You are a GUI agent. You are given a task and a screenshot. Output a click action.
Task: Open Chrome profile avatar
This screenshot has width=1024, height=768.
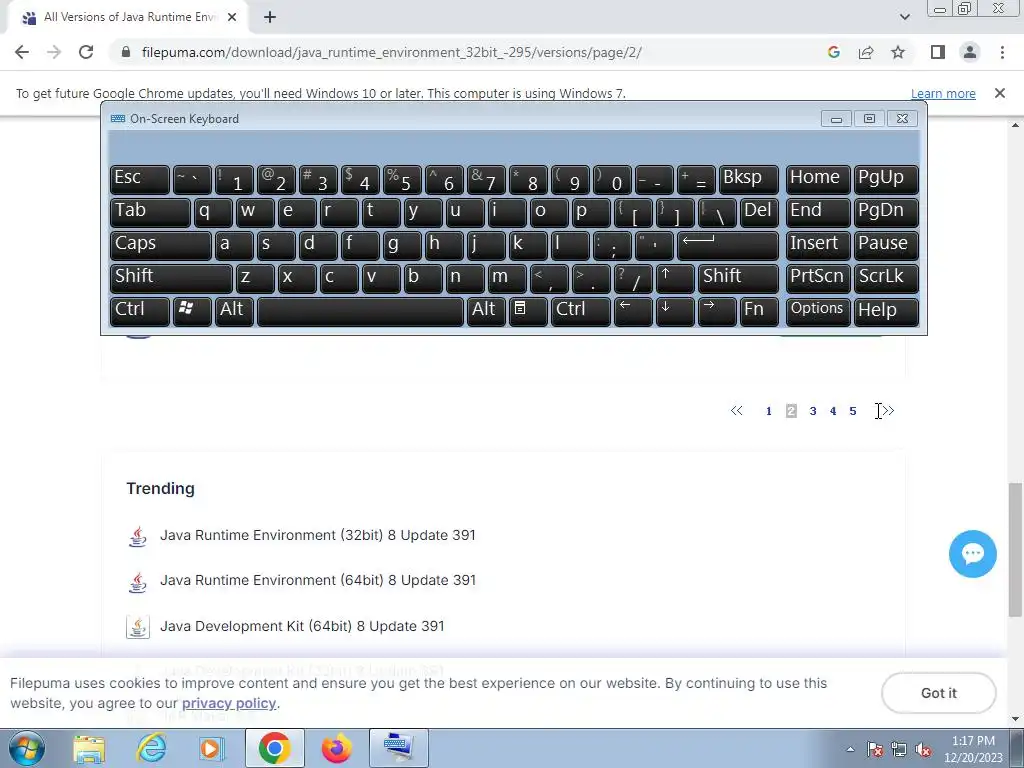tap(970, 52)
